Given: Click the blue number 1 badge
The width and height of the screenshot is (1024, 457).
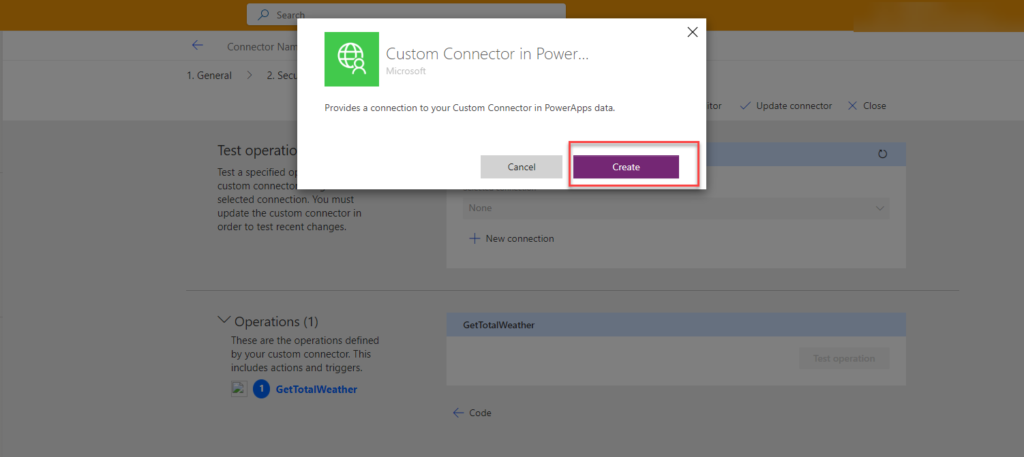Looking at the screenshot, I should click(x=261, y=389).
